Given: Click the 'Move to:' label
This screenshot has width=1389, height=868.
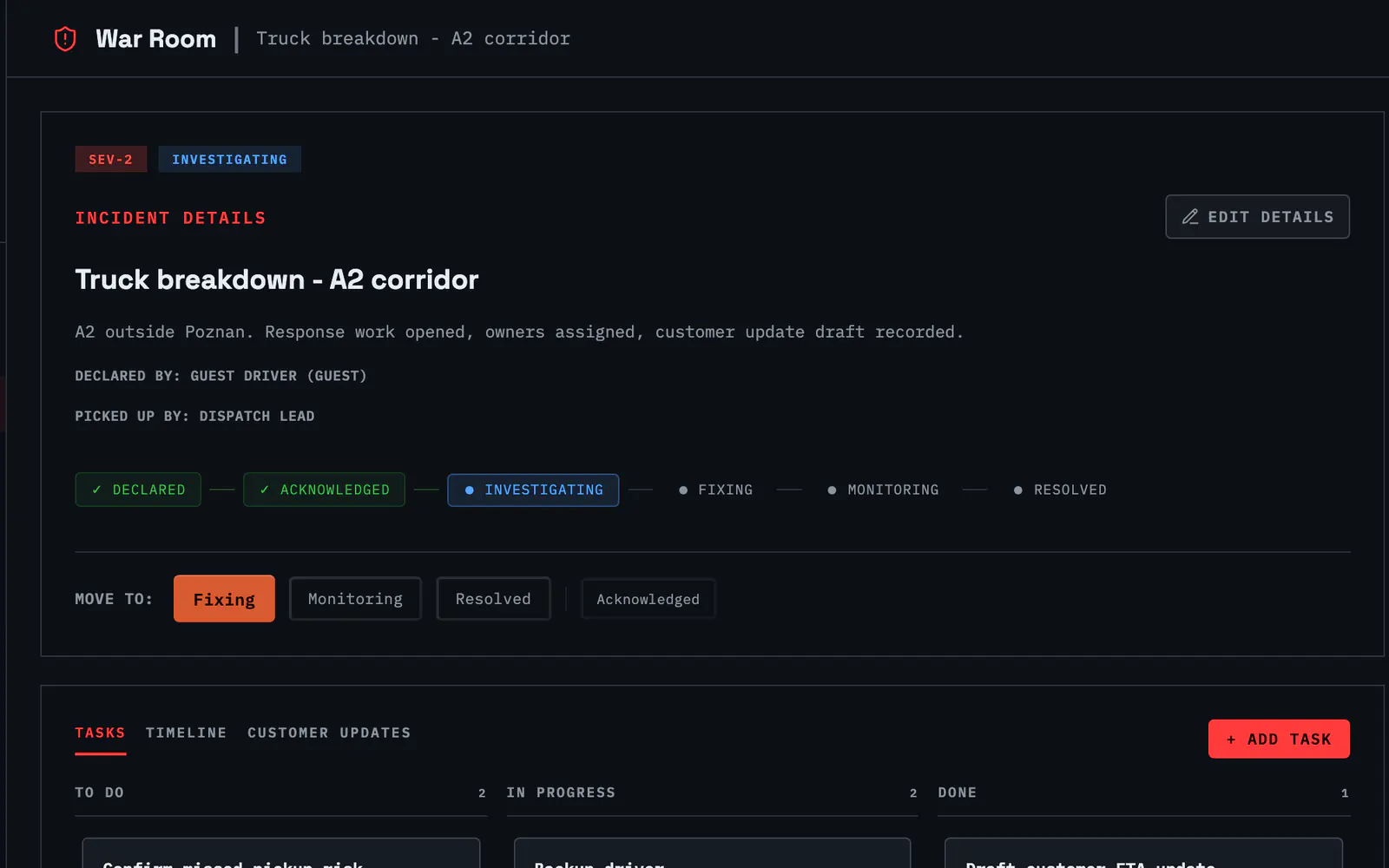Looking at the screenshot, I should pyautogui.click(x=114, y=599).
